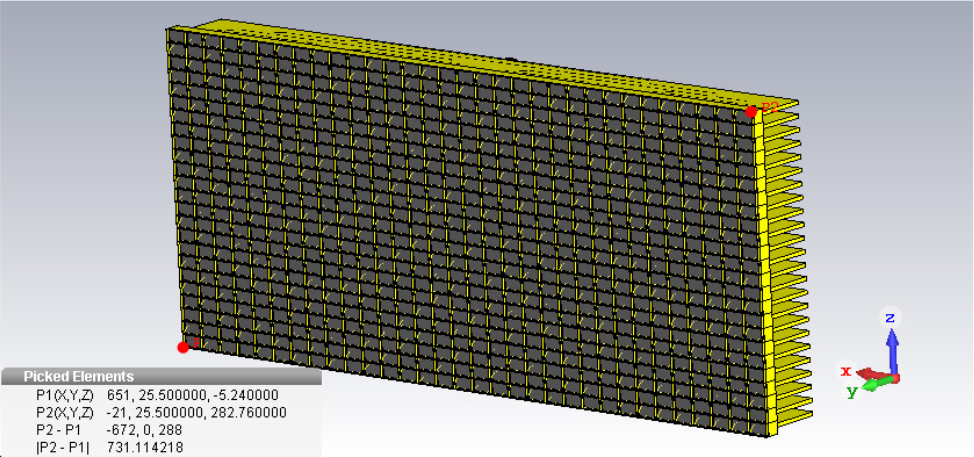Click the green y-axis arrow of the triad

click(876, 383)
